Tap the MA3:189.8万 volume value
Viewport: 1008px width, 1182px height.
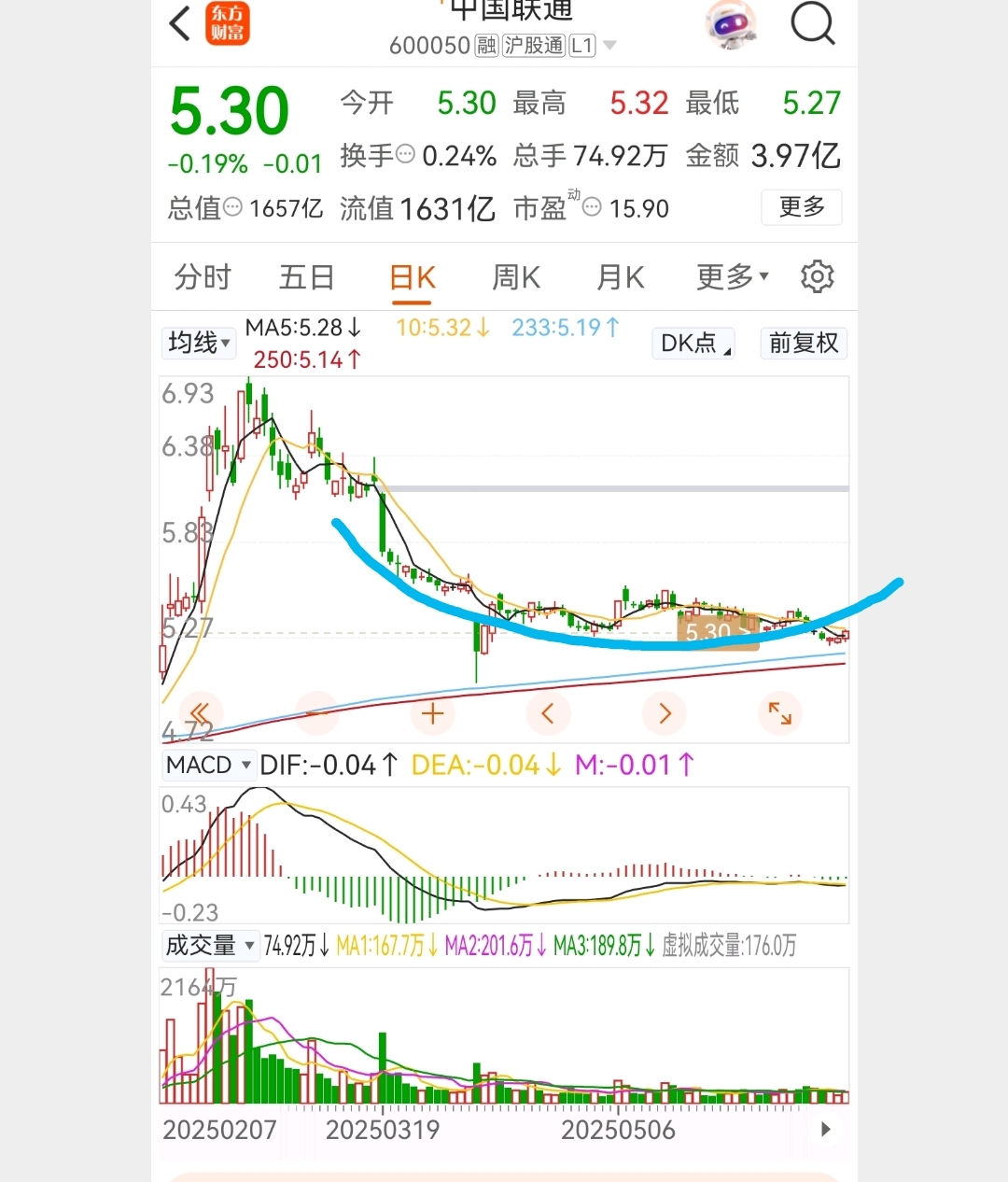click(x=604, y=946)
